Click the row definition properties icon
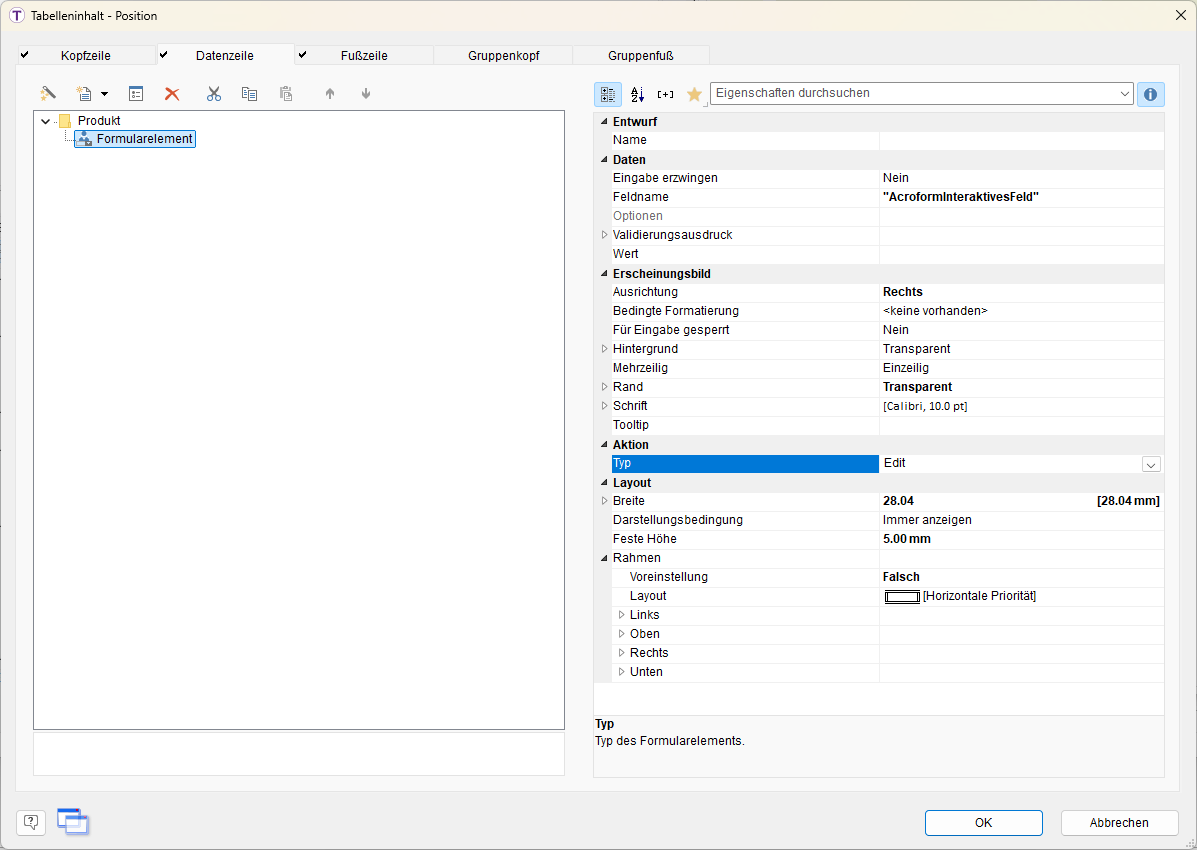 [136, 93]
